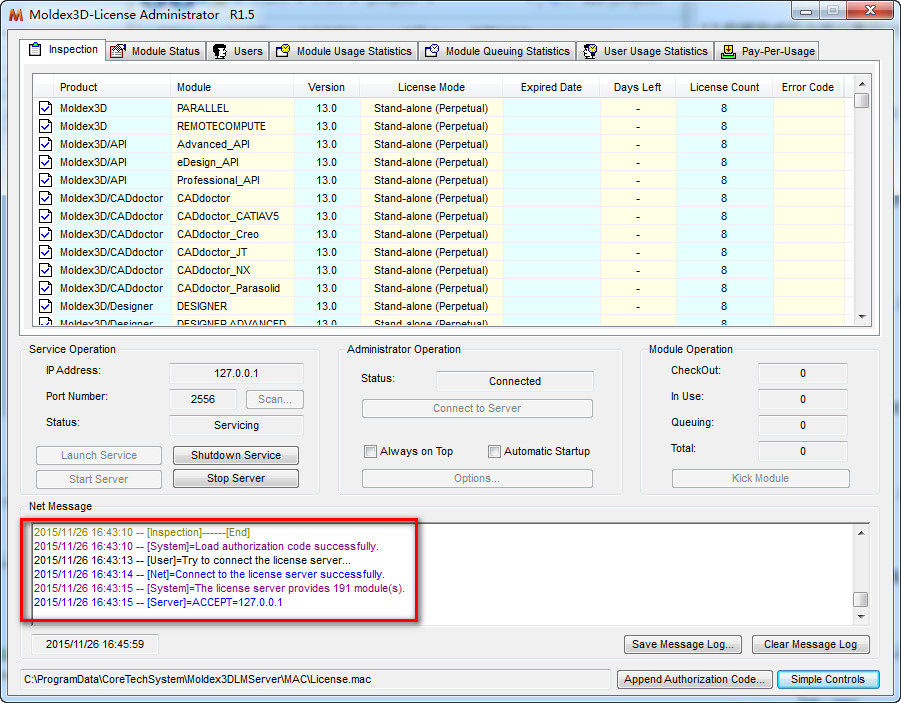Click the Module Queuing Statistics tab icon
Image resolution: width=901 pixels, height=703 pixels.
[x=432, y=51]
